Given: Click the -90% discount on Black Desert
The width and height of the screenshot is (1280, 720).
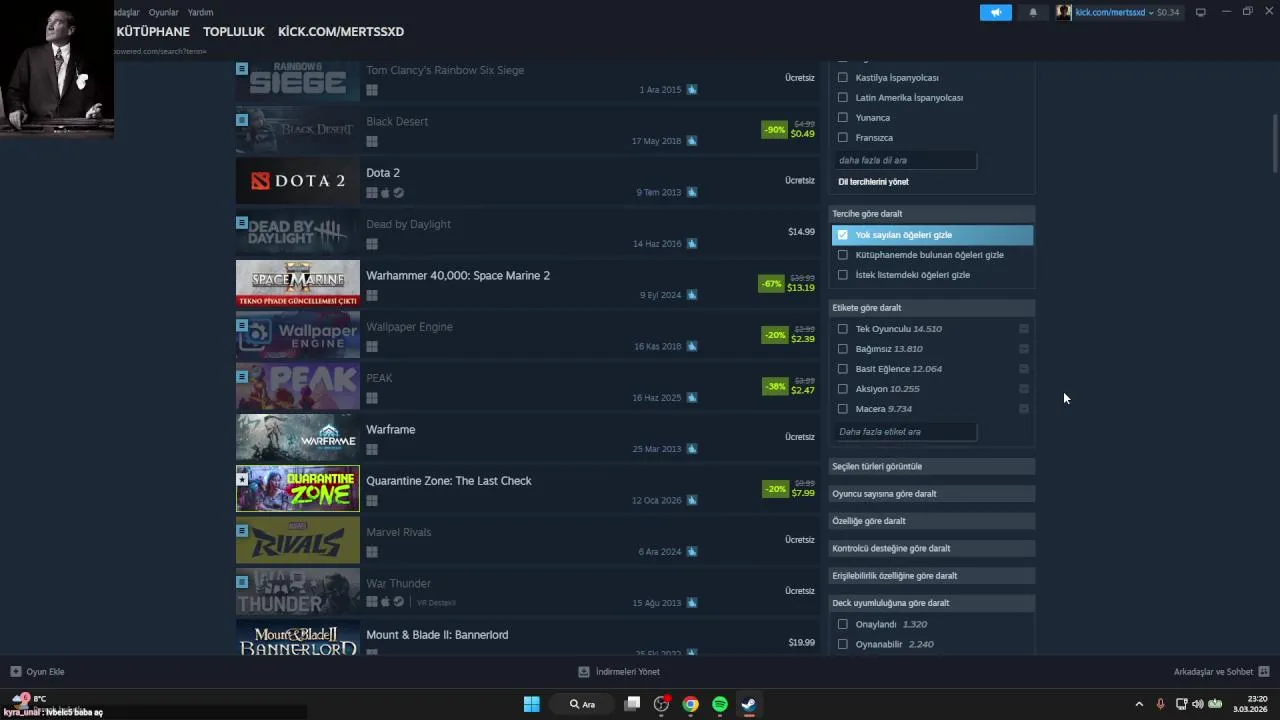Looking at the screenshot, I should click(x=774, y=130).
